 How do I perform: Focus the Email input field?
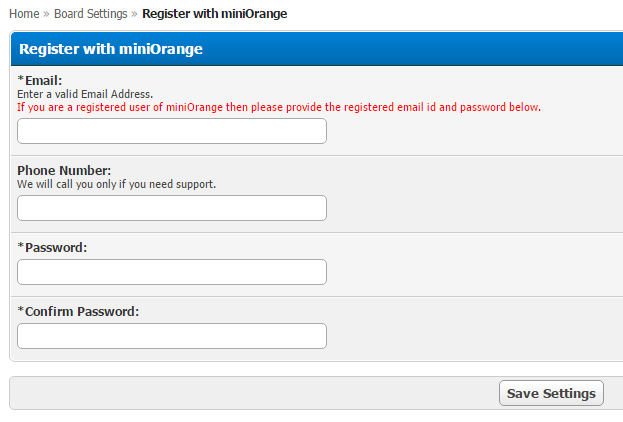[x=172, y=131]
